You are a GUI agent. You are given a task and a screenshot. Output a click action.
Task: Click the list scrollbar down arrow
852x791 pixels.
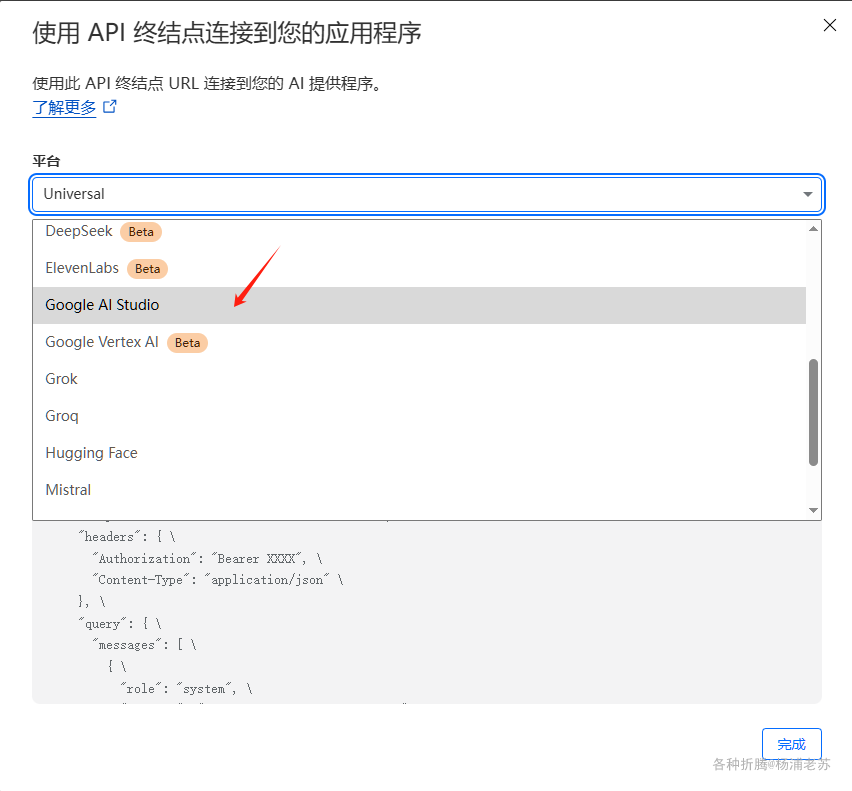813,510
